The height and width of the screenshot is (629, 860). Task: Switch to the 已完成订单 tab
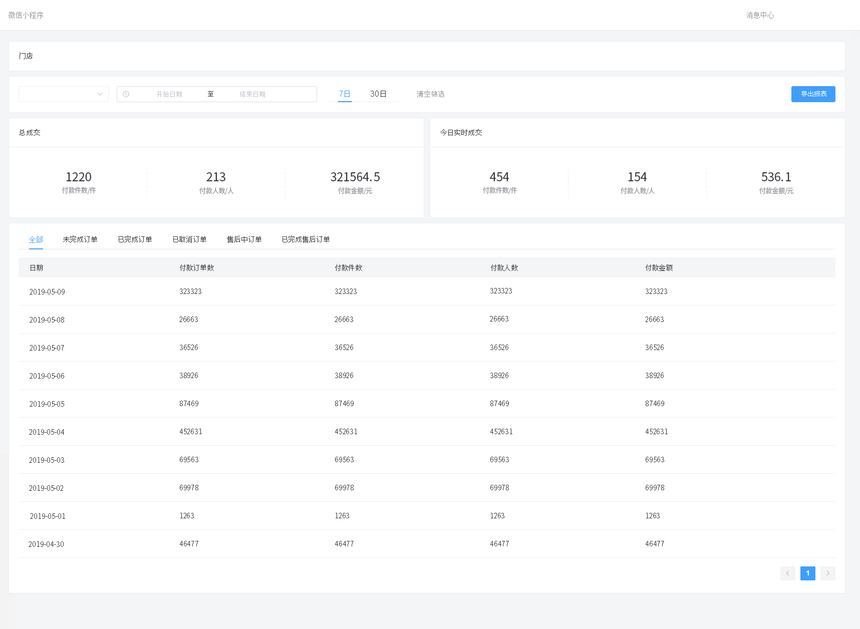coord(135,240)
